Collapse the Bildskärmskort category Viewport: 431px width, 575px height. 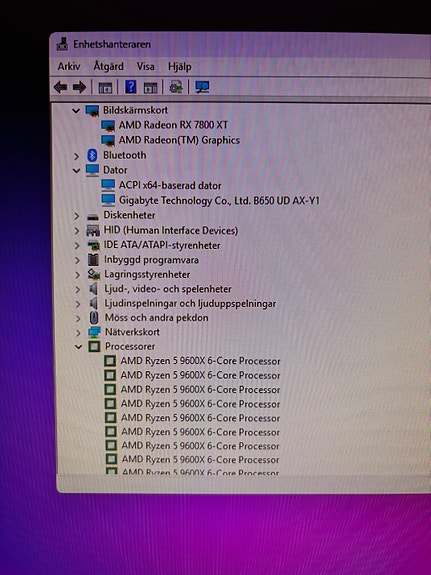pyautogui.click(x=76, y=110)
